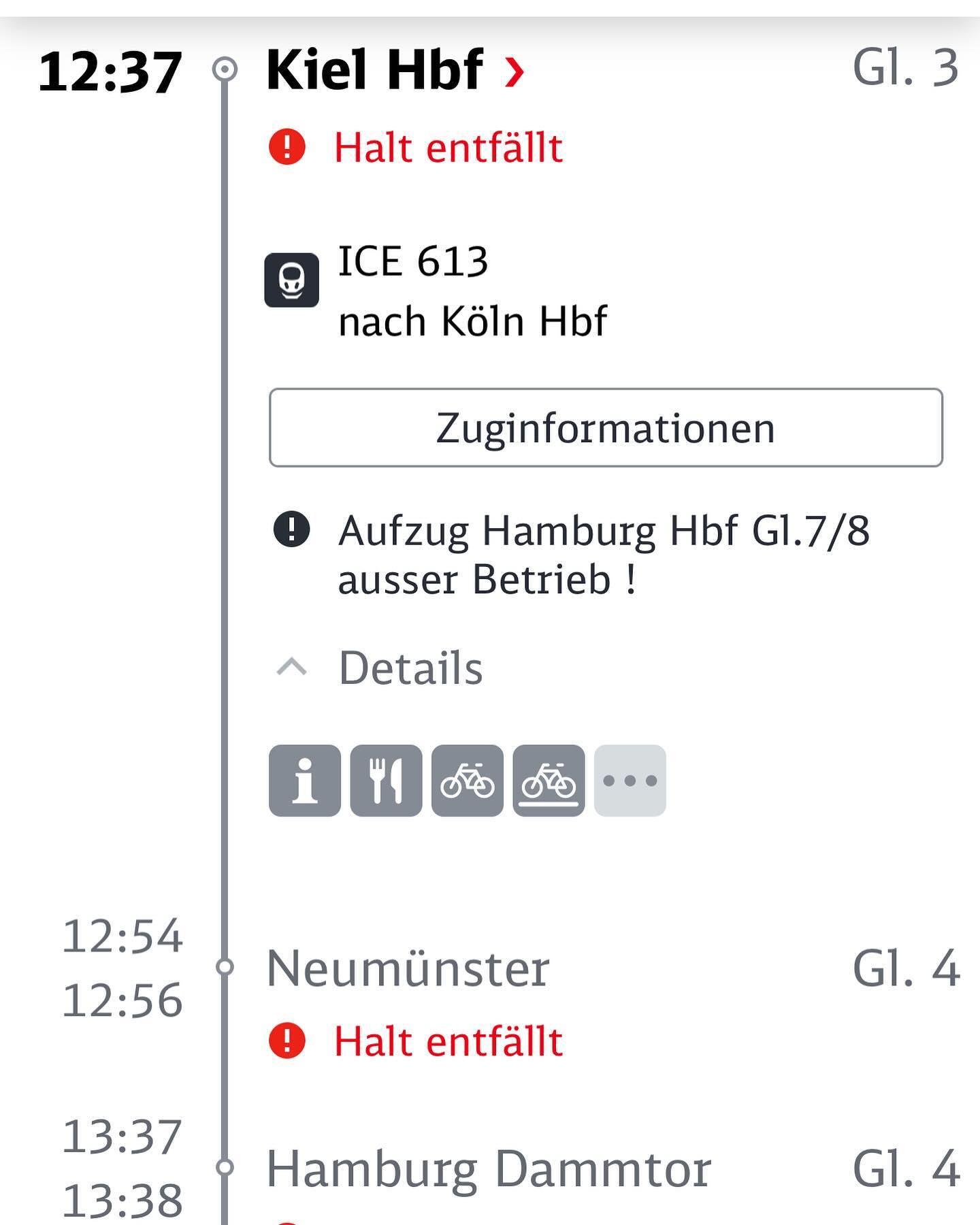Tap black alert icon for elevator notice

click(292, 529)
